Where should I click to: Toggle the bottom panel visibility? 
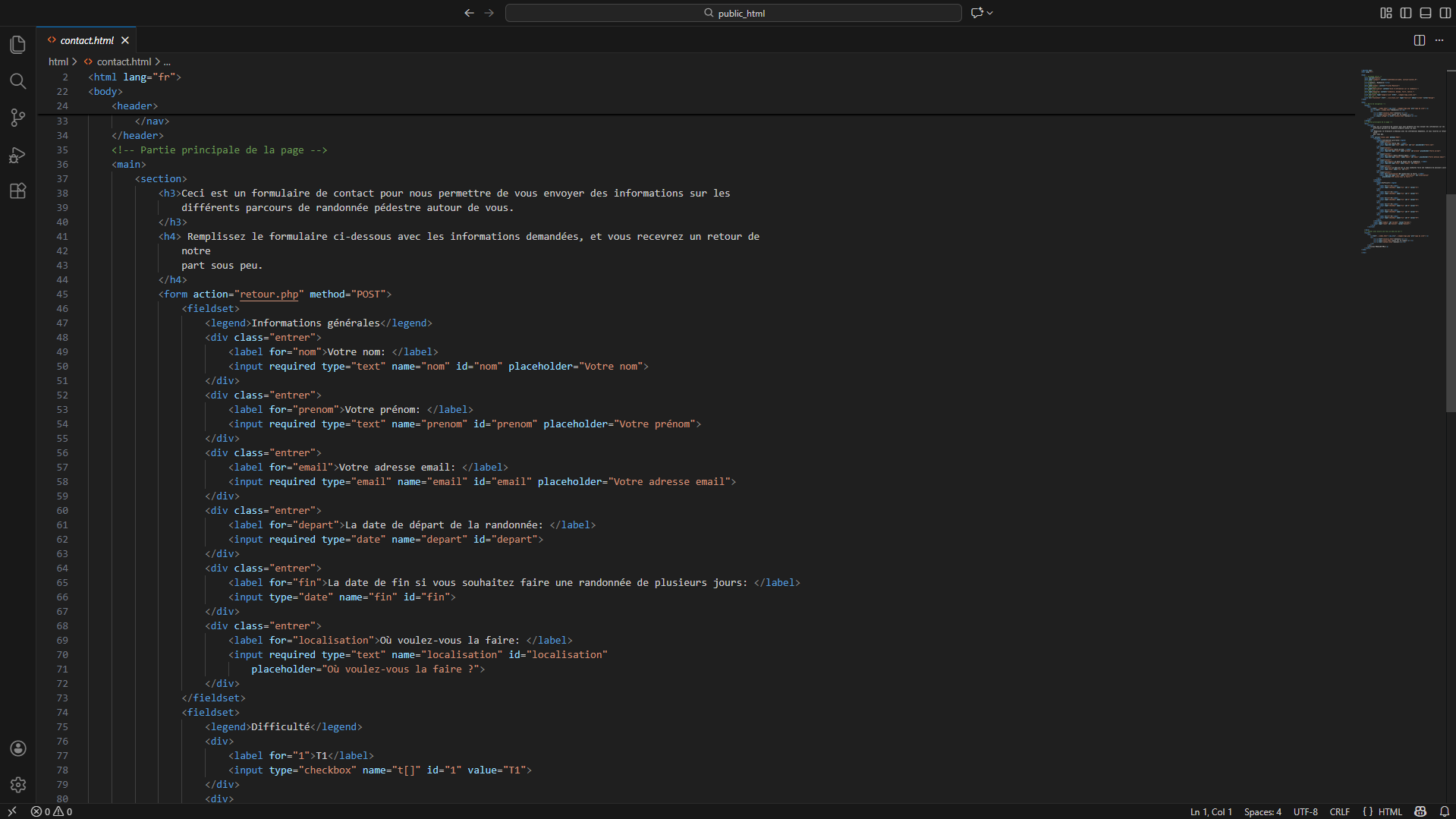pyautogui.click(x=1426, y=13)
